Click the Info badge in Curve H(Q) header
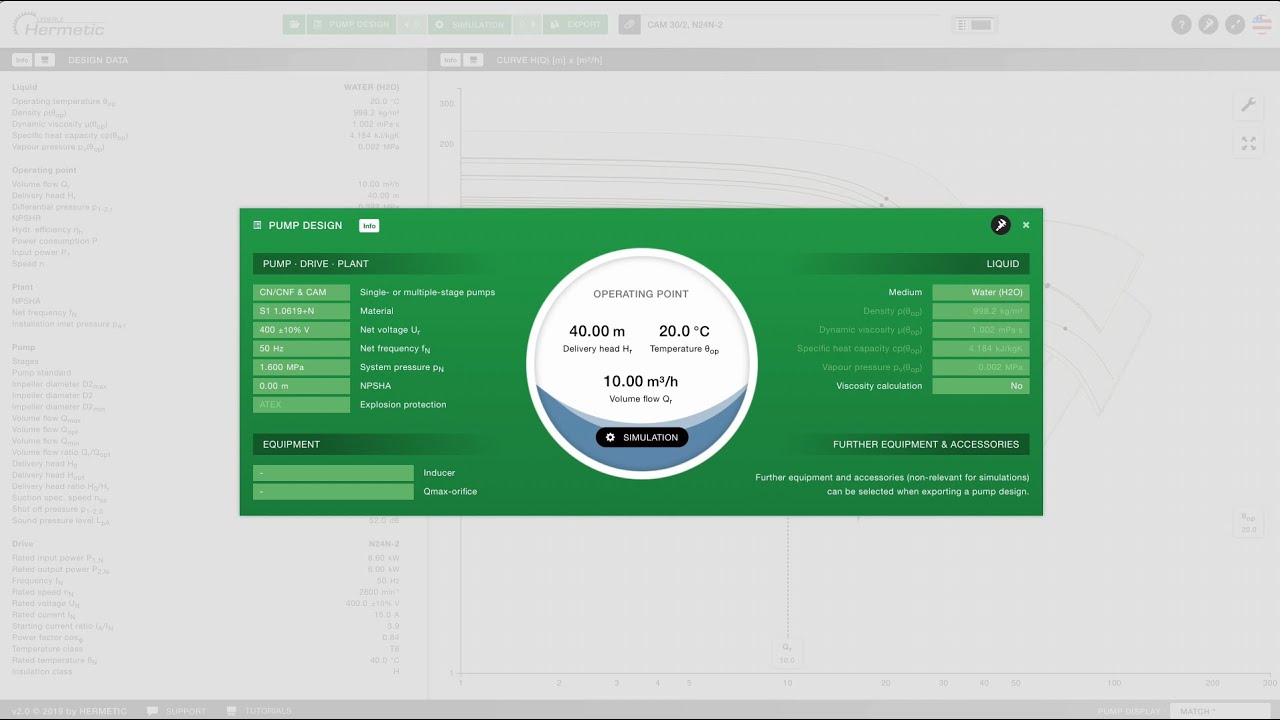 (450, 60)
